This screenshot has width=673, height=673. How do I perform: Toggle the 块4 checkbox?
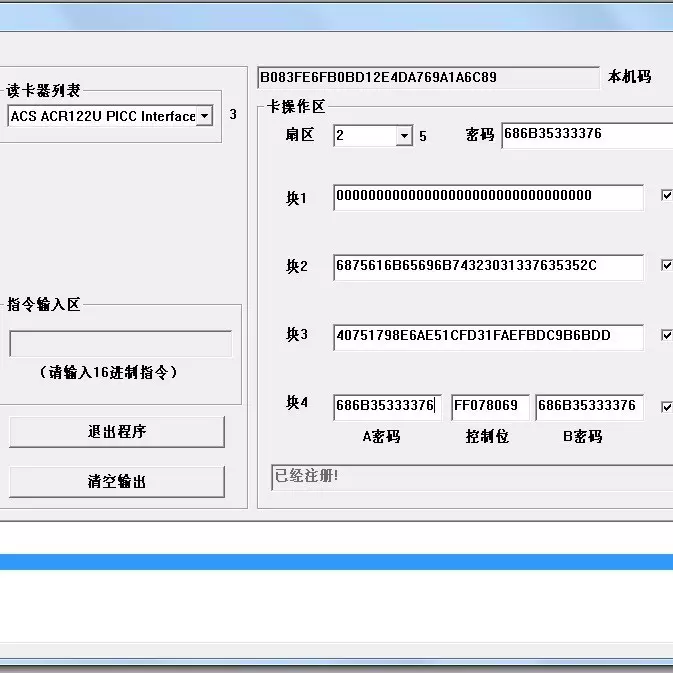(x=667, y=406)
